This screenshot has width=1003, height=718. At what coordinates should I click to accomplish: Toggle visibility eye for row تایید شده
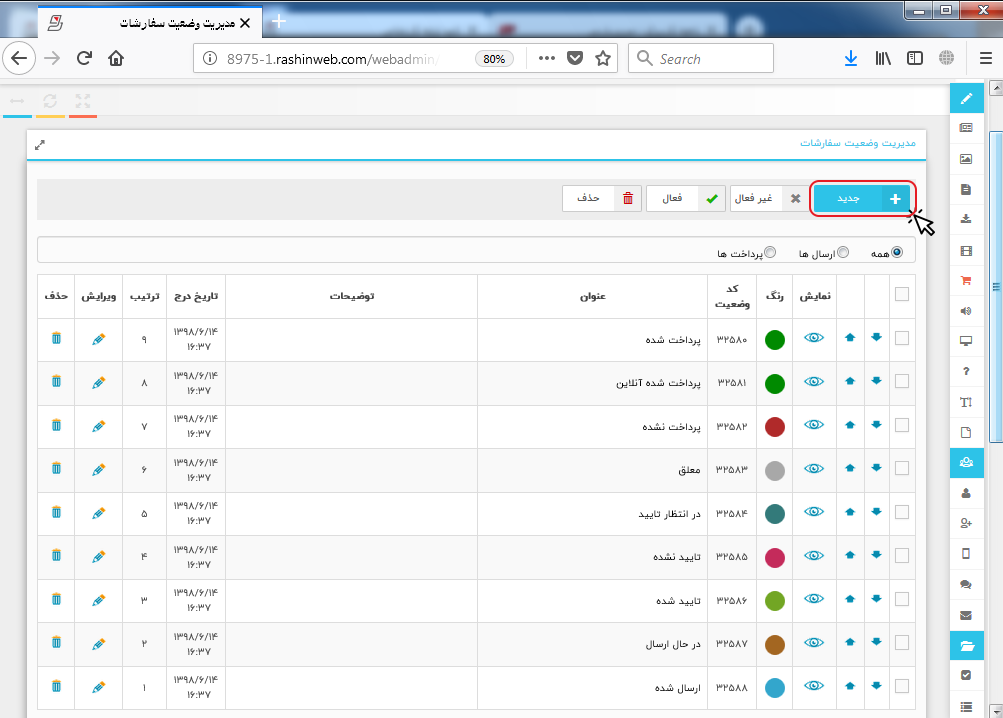pyautogui.click(x=814, y=599)
